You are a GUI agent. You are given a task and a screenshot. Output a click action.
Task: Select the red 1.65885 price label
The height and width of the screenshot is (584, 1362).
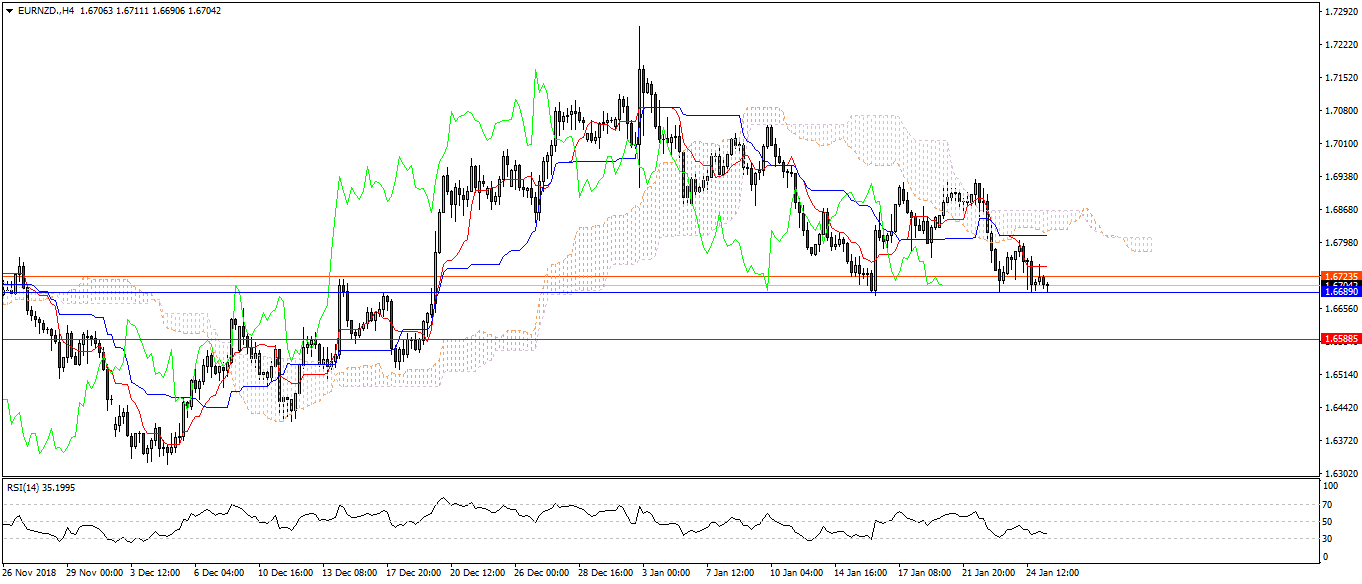pos(1339,339)
